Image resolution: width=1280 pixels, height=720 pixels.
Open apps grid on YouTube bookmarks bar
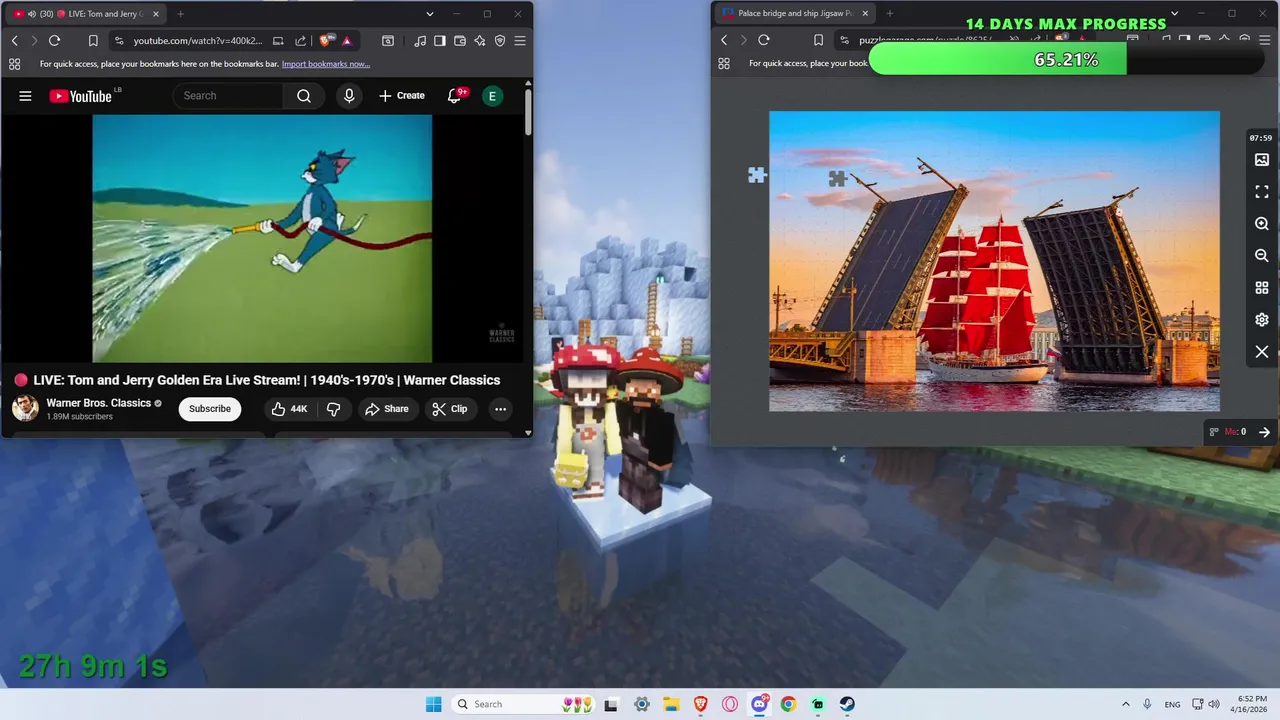coord(14,64)
